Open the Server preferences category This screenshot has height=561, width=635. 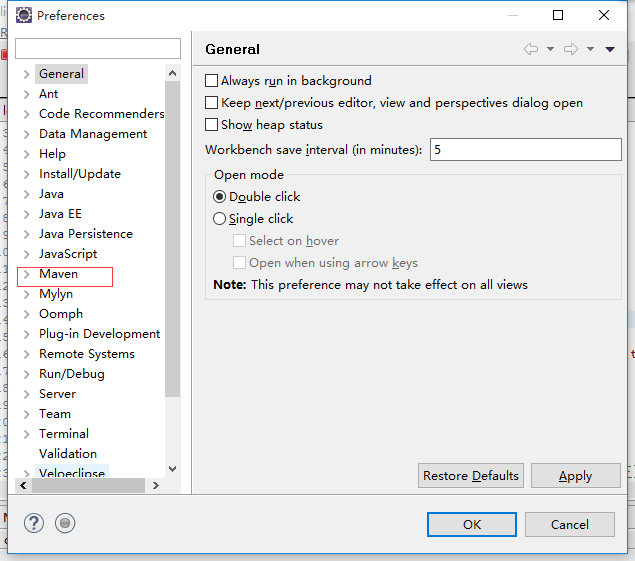point(57,393)
